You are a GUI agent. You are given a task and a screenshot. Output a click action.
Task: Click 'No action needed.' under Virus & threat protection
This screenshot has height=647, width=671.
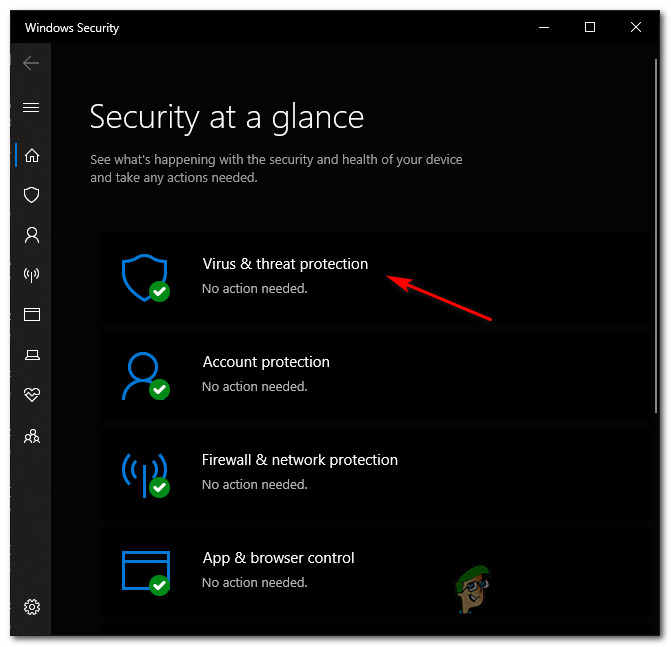255,288
